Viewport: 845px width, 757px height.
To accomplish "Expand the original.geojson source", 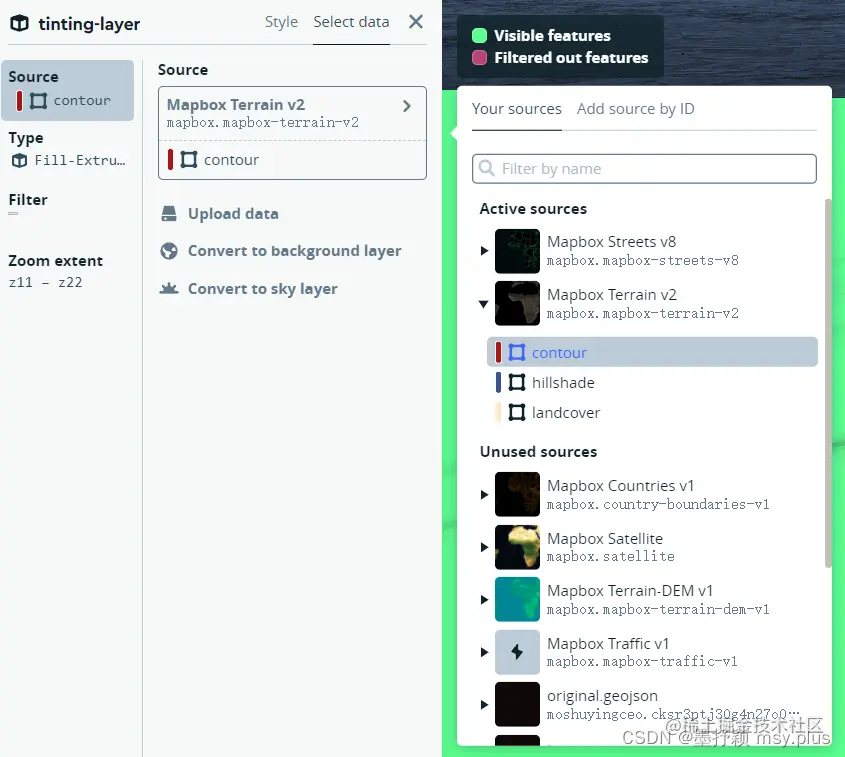I will [484, 705].
